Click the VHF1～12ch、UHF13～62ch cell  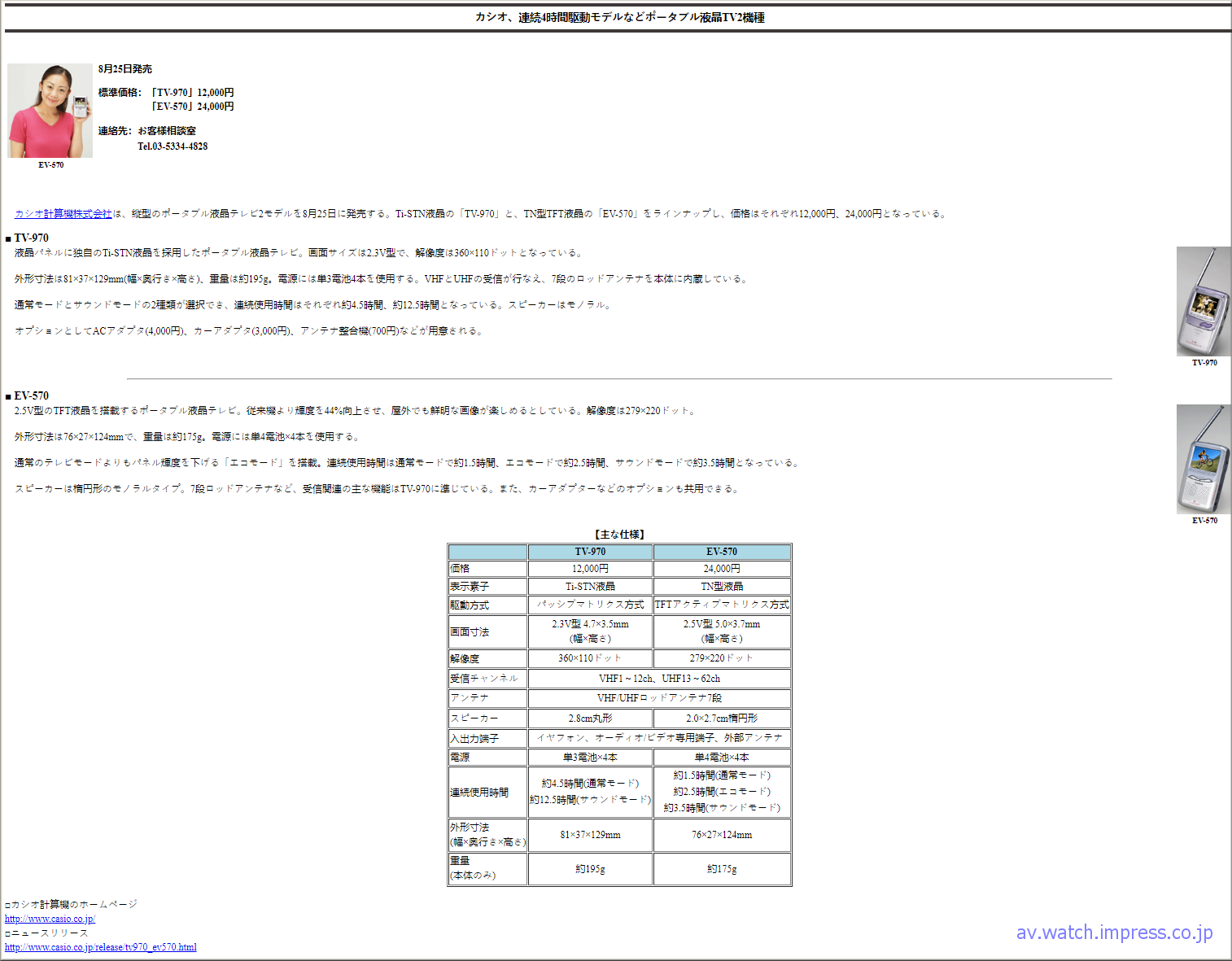pos(659,679)
